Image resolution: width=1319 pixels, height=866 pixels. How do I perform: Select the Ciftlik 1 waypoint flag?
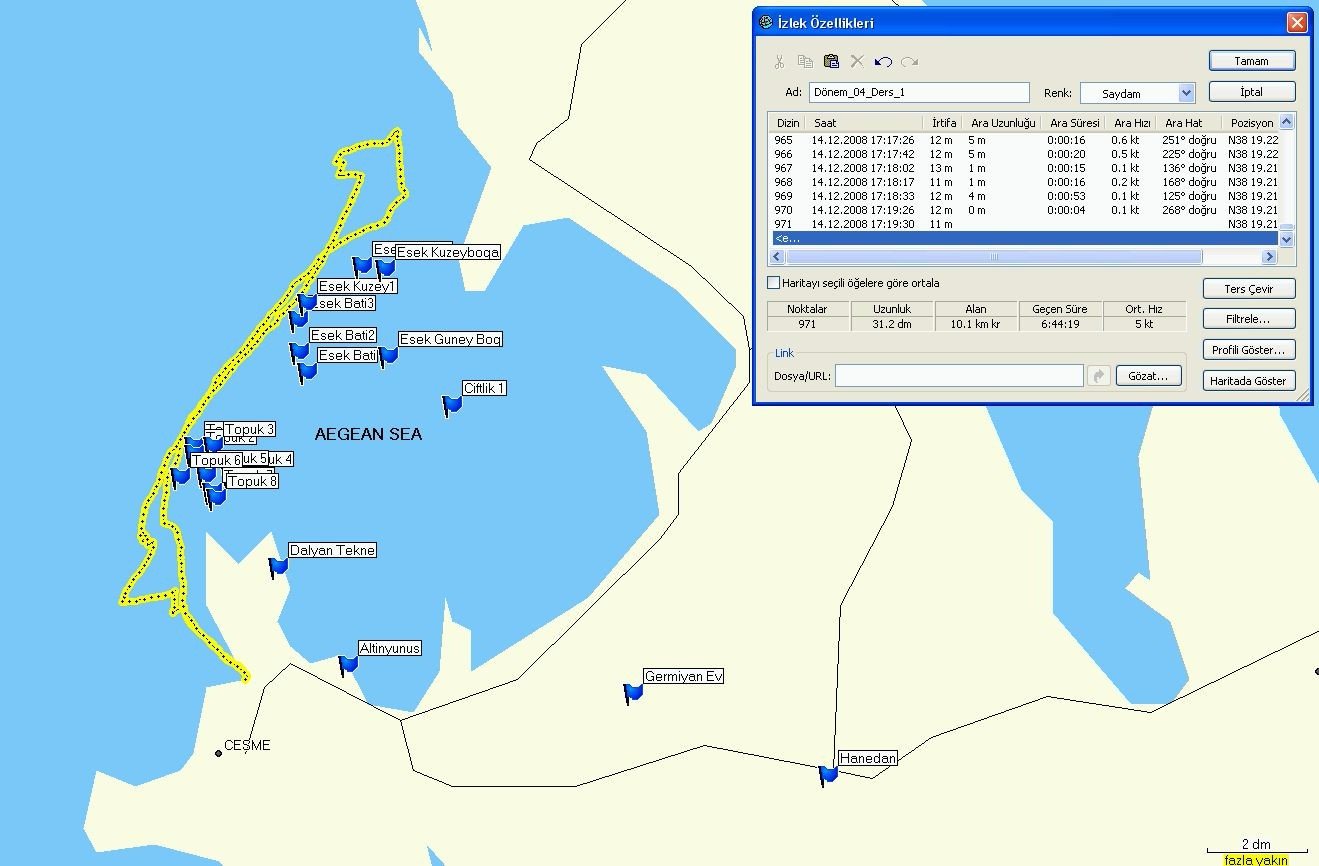click(452, 405)
